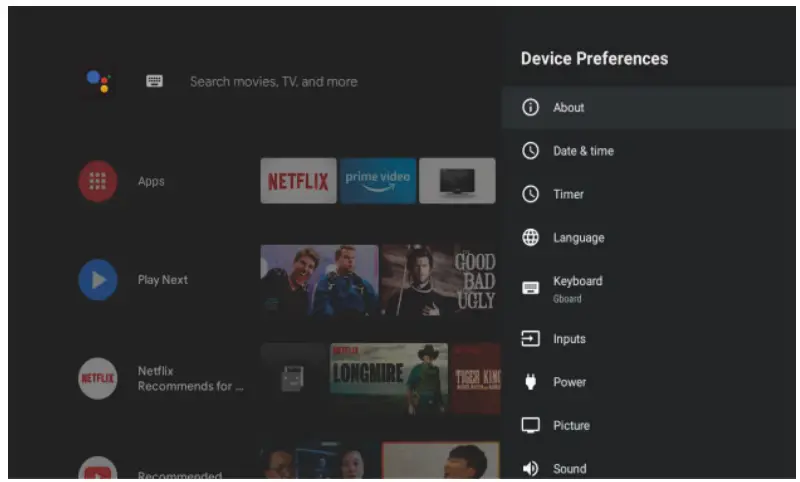Viewport: 800px width, 482px height.
Task: Open the About menu entry
Action: tap(648, 108)
